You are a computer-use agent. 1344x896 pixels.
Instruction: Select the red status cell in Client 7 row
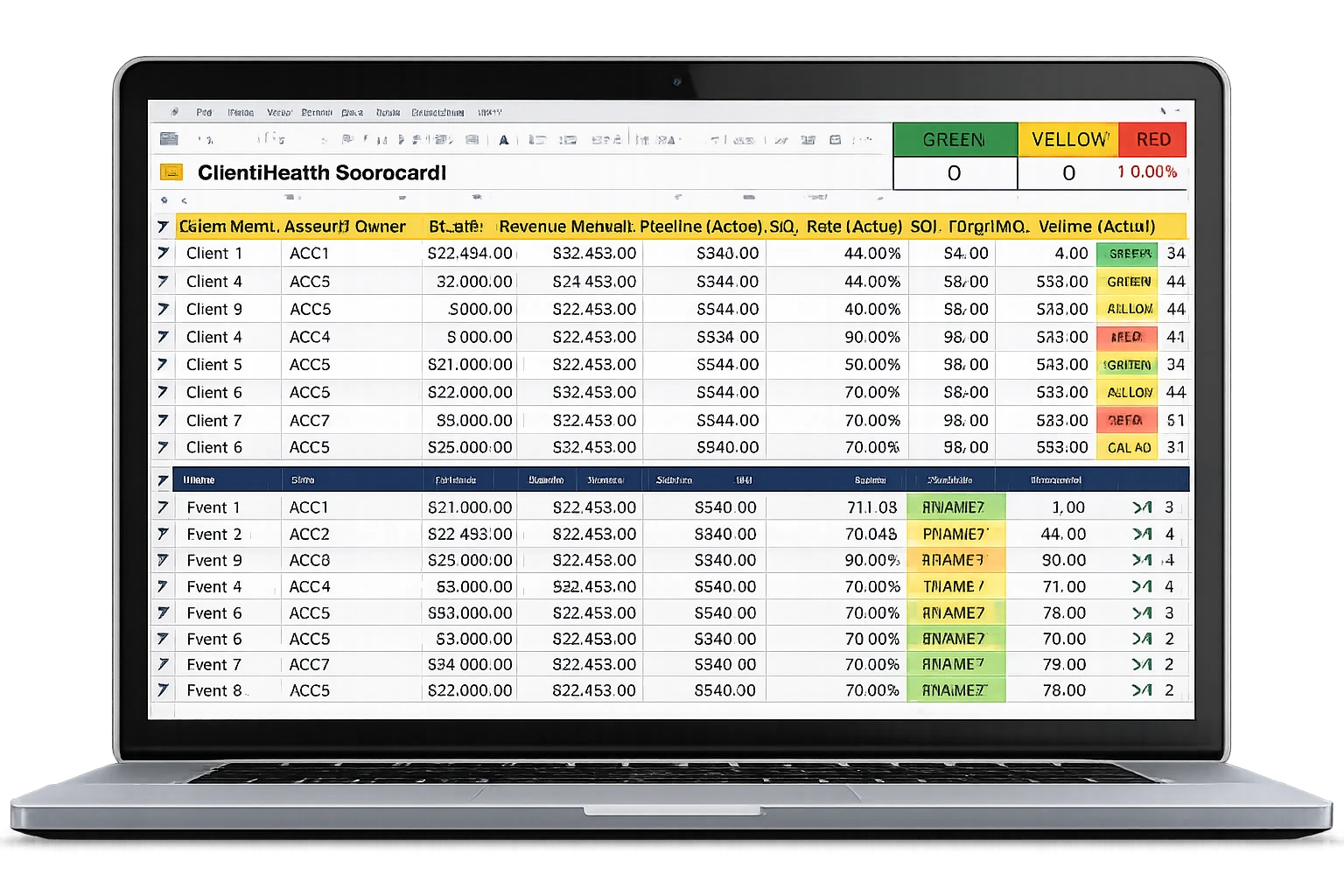[1126, 420]
